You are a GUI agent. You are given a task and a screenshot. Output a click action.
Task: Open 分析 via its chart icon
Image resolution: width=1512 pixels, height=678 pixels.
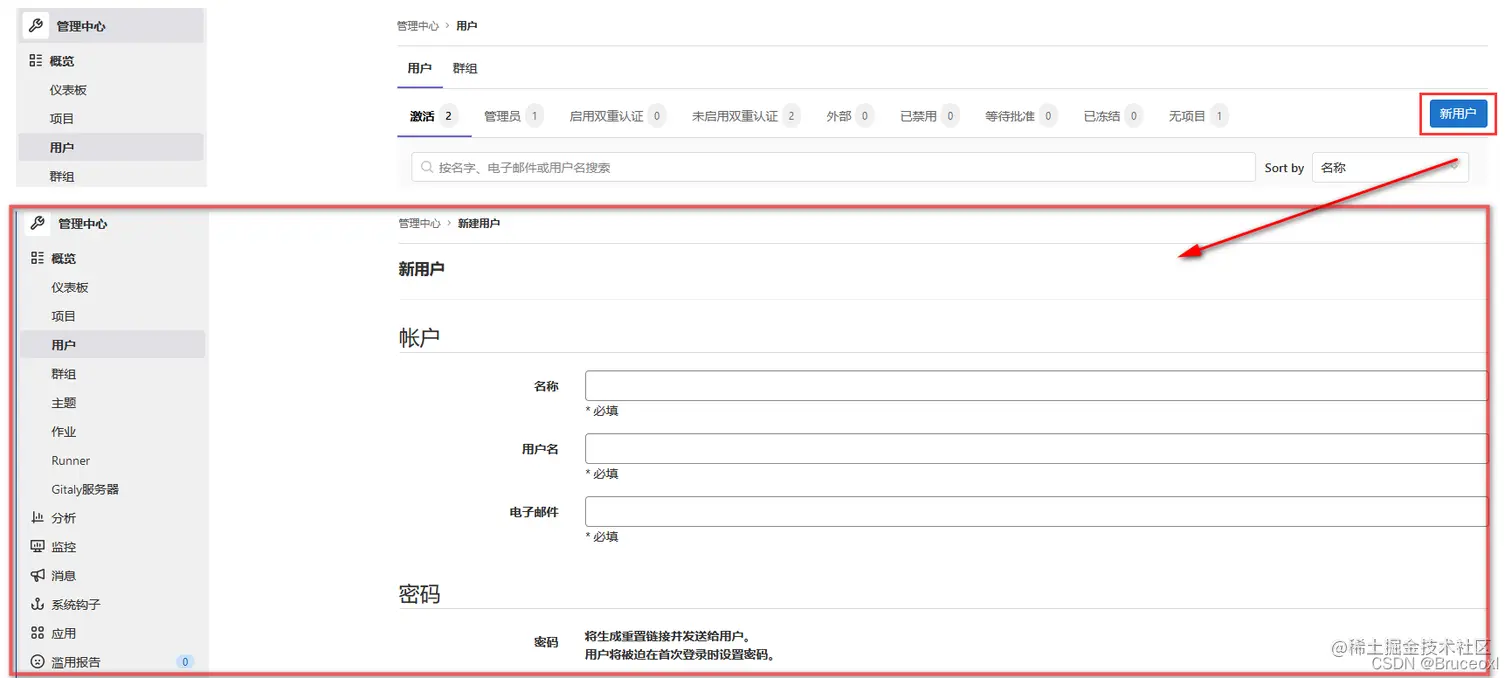coord(36,517)
